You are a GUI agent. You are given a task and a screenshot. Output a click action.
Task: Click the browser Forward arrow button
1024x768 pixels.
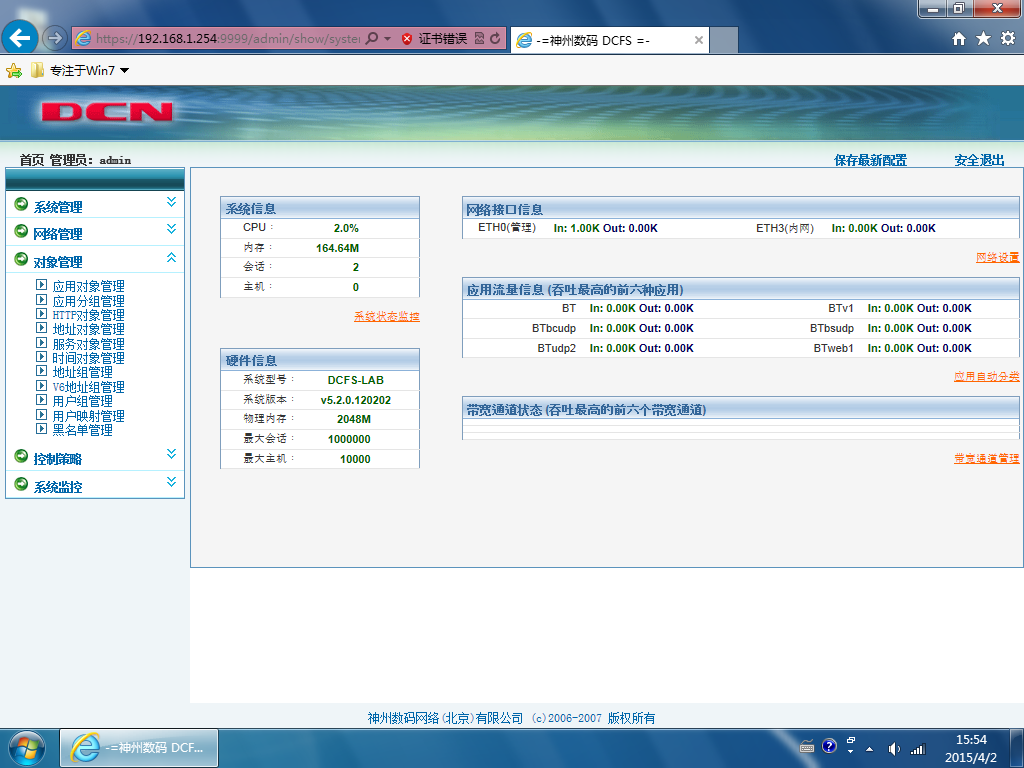(55, 39)
